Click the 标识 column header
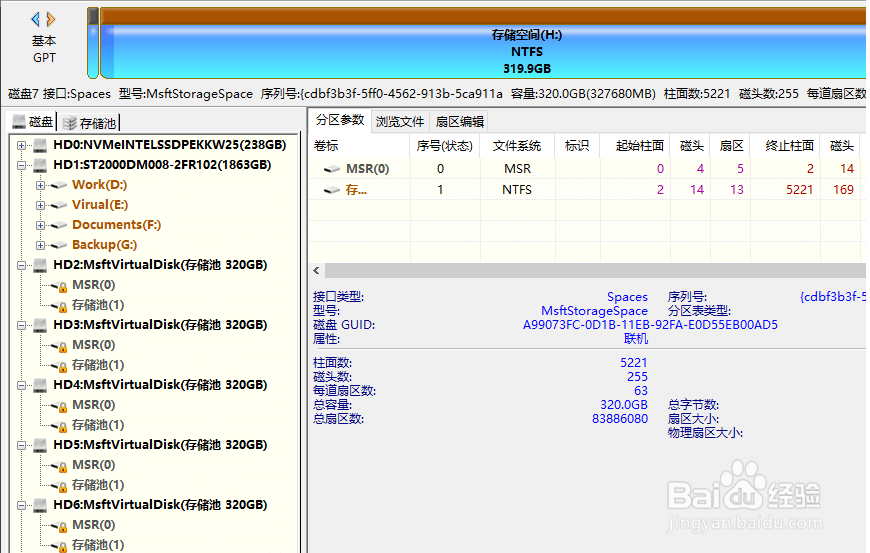This screenshot has height=553, width=870. tap(577, 145)
